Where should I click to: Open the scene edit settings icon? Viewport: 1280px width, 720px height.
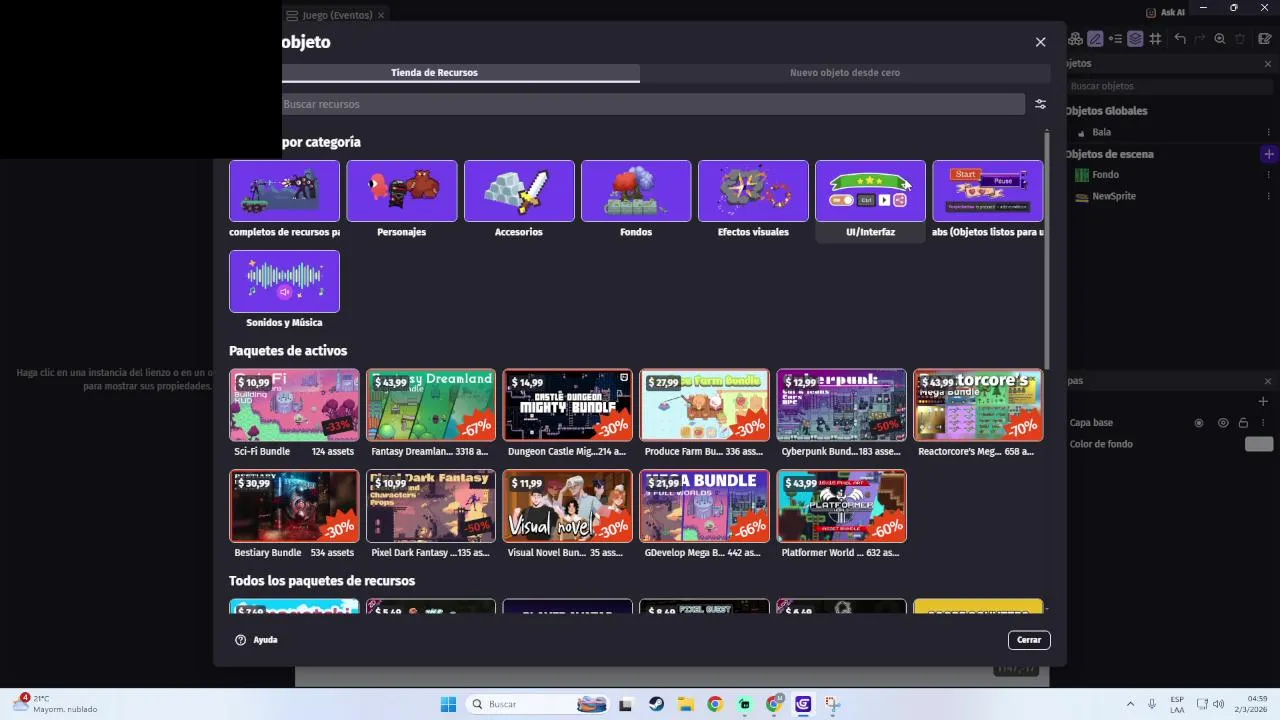pos(1264,39)
